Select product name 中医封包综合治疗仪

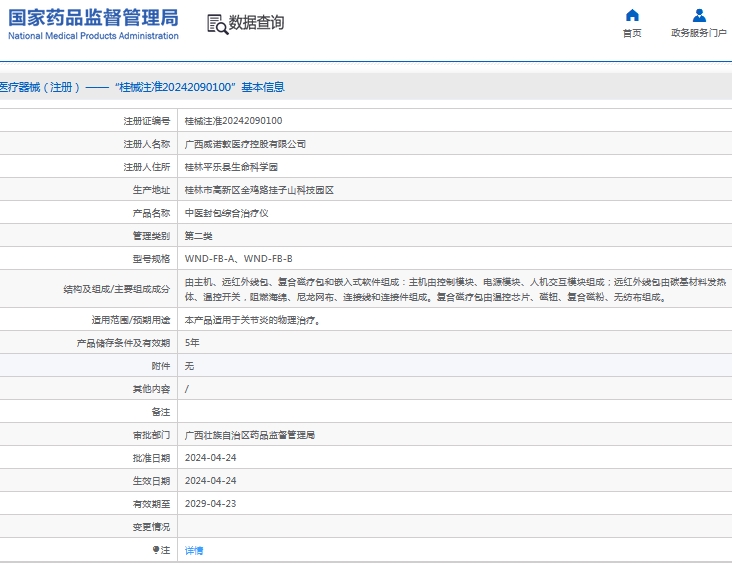coord(226,213)
